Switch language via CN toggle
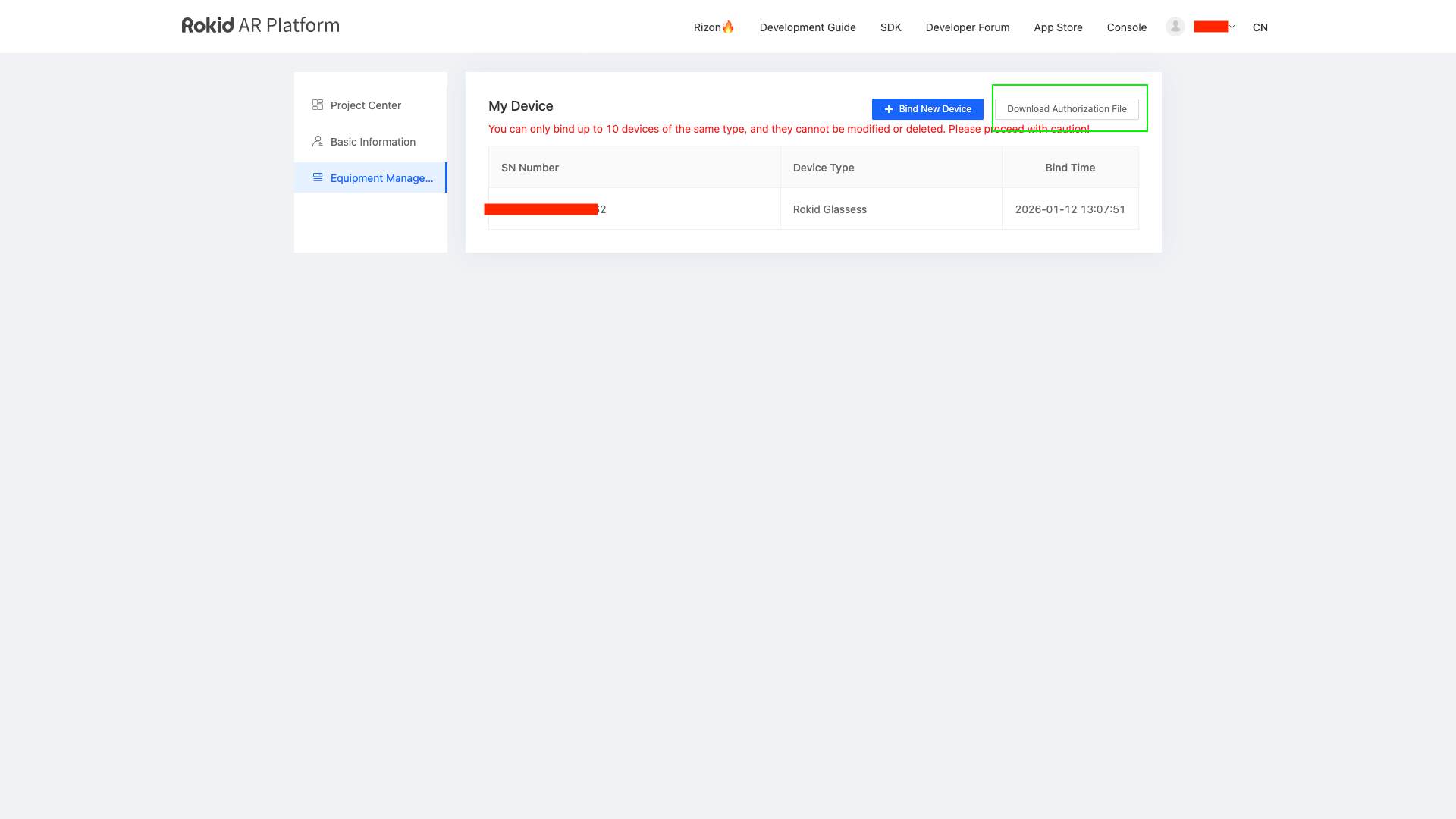Viewport: 1456px width, 819px height. click(x=1260, y=27)
